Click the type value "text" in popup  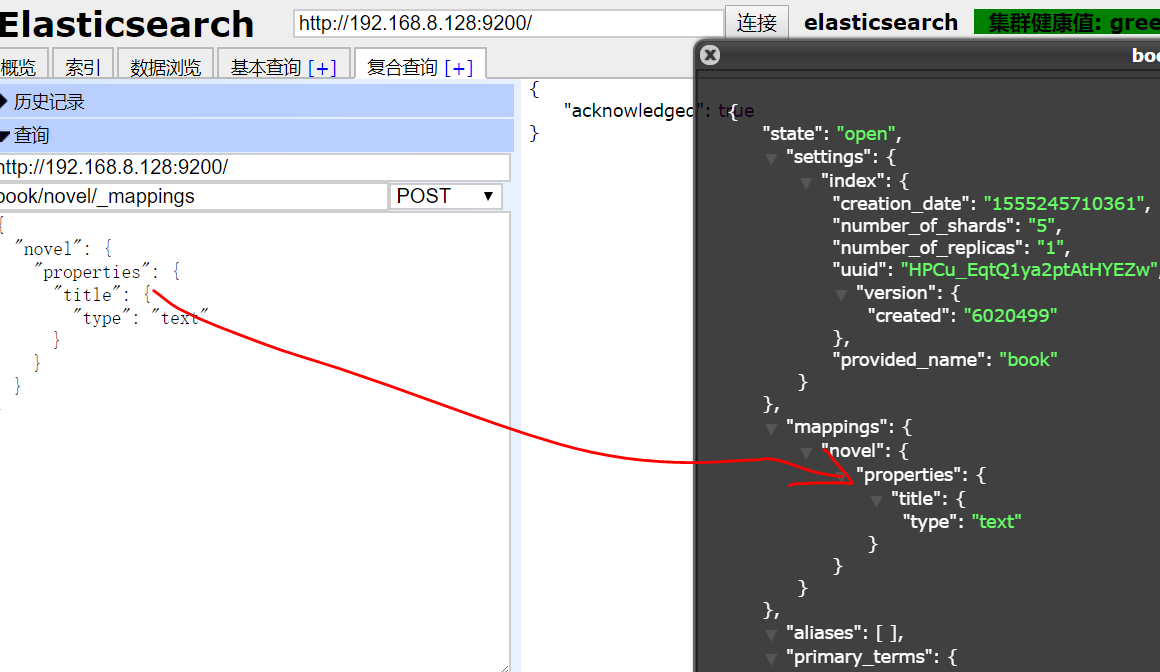tap(997, 522)
